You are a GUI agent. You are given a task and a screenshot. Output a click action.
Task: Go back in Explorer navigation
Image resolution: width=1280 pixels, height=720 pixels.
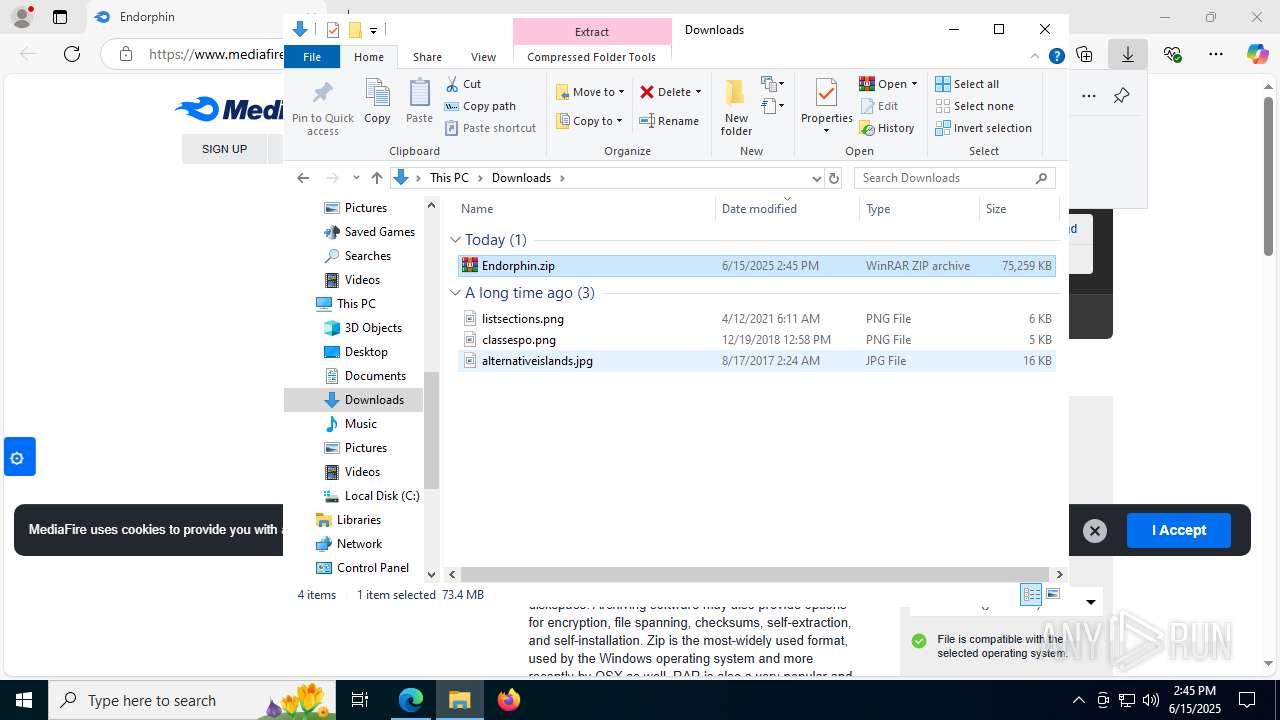[303, 178]
